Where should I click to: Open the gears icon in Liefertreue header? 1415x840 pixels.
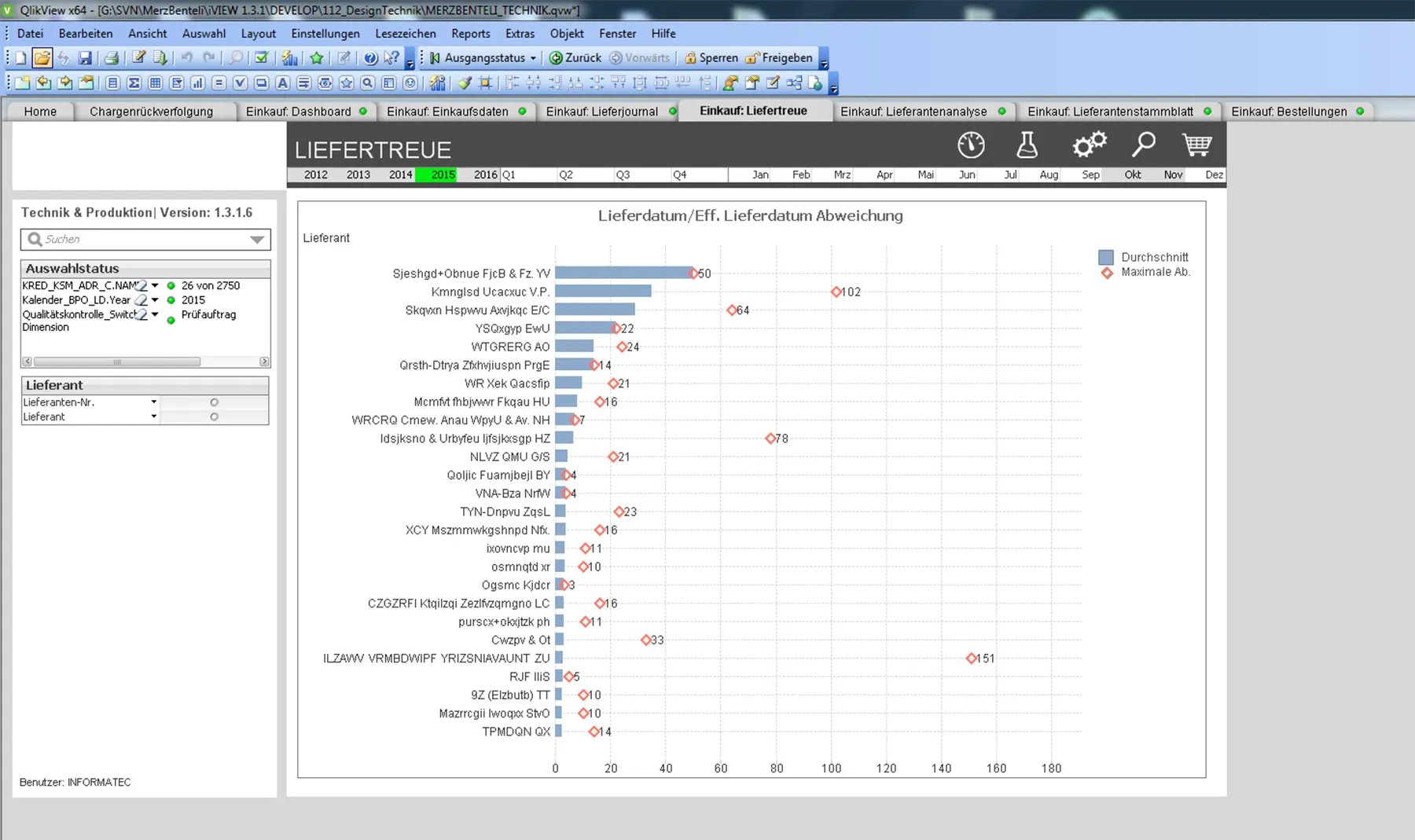(x=1090, y=145)
